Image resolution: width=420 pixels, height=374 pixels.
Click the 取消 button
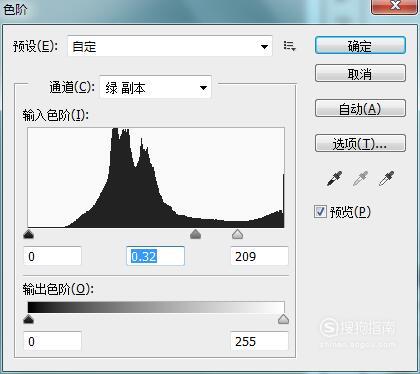[360, 73]
